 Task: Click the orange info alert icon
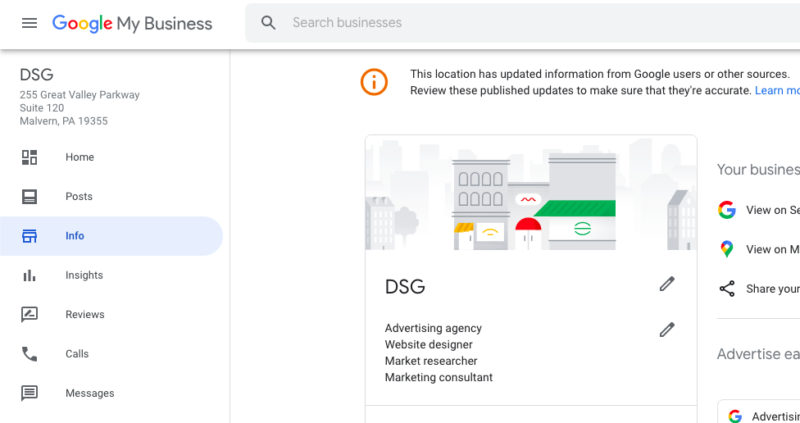tap(374, 82)
